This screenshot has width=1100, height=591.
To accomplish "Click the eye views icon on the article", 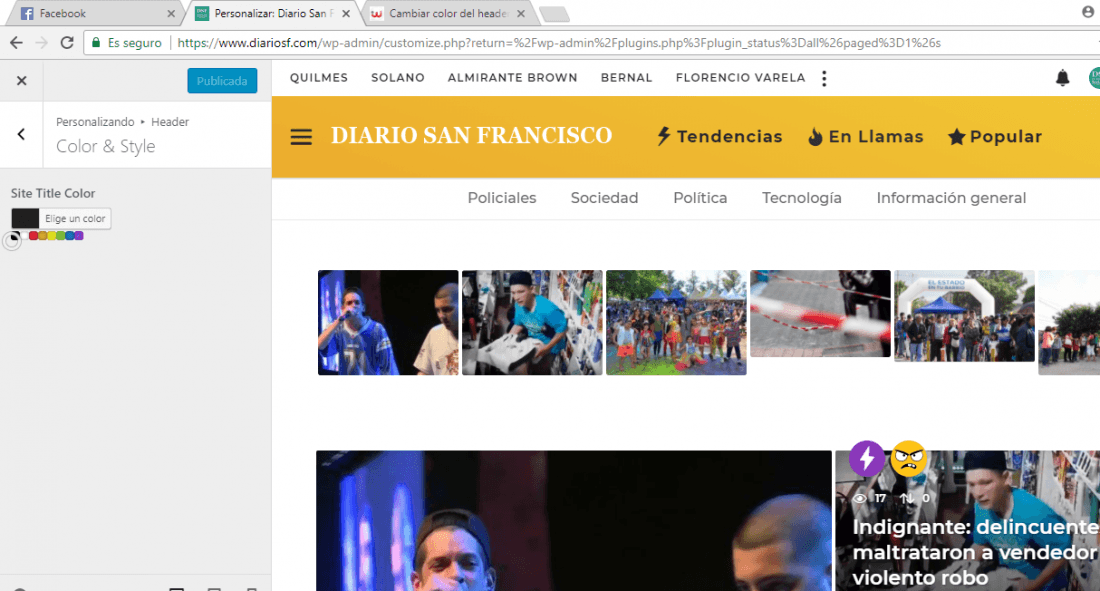I will click(x=859, y=498).
